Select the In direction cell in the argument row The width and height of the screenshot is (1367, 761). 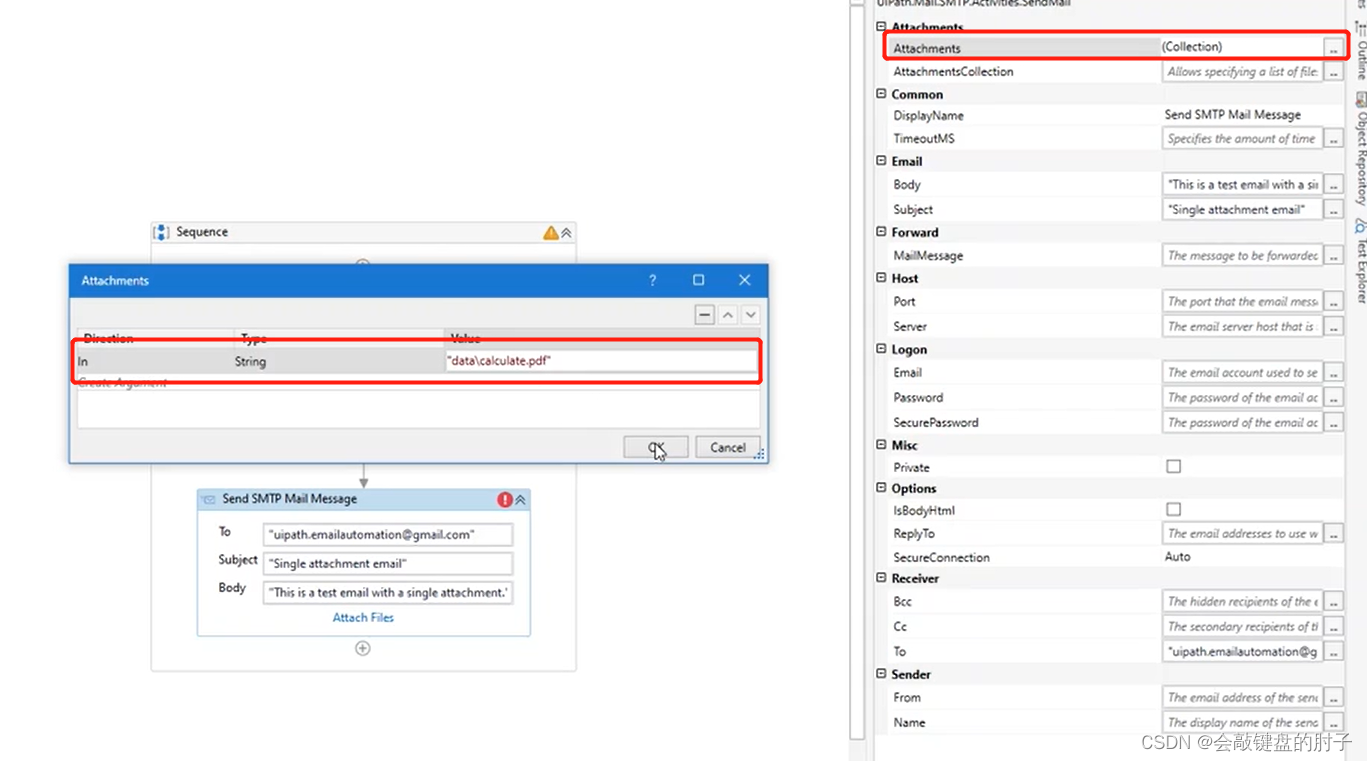[155, 361]
